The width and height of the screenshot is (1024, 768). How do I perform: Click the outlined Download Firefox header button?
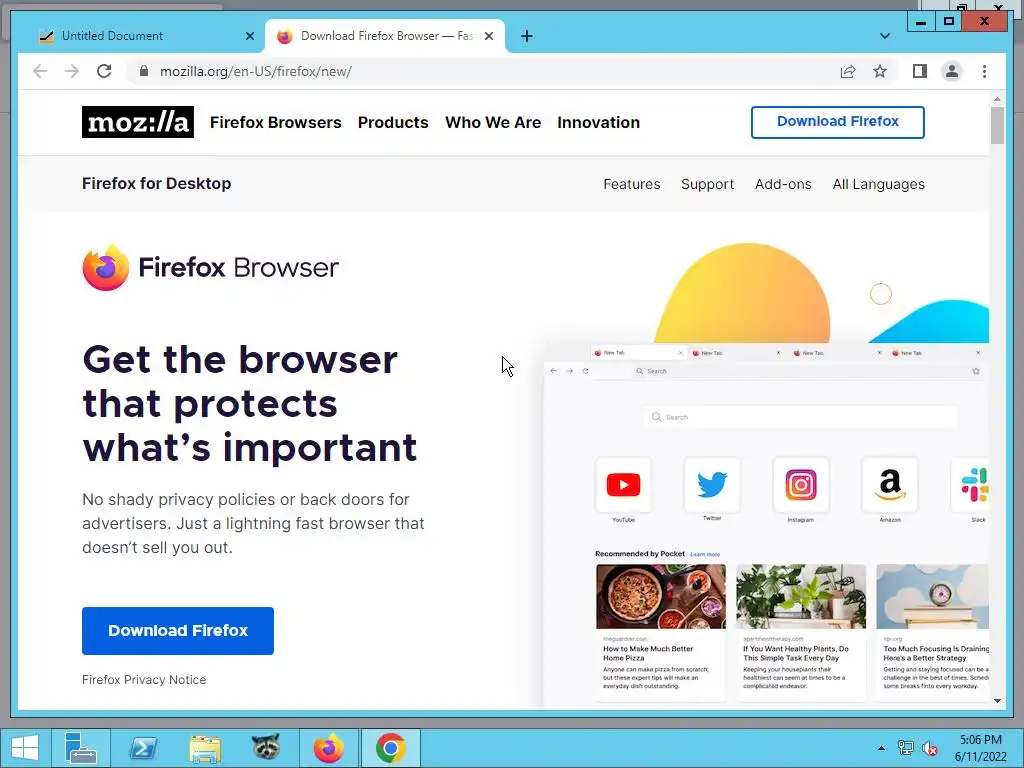click(x=838, y=122)
